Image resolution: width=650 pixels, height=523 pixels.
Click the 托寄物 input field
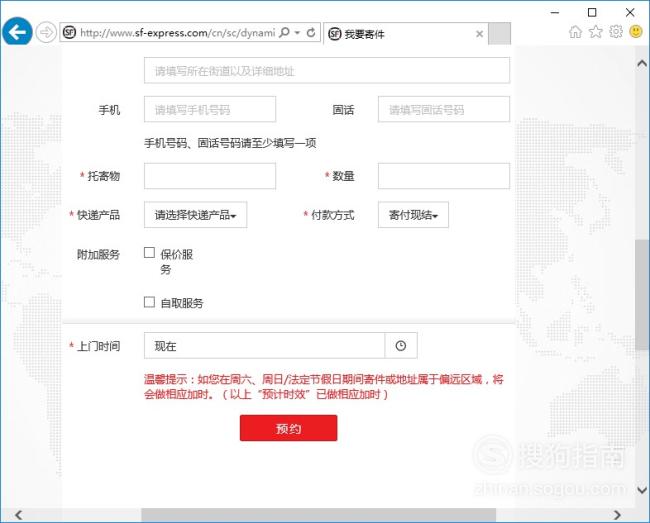210,176
